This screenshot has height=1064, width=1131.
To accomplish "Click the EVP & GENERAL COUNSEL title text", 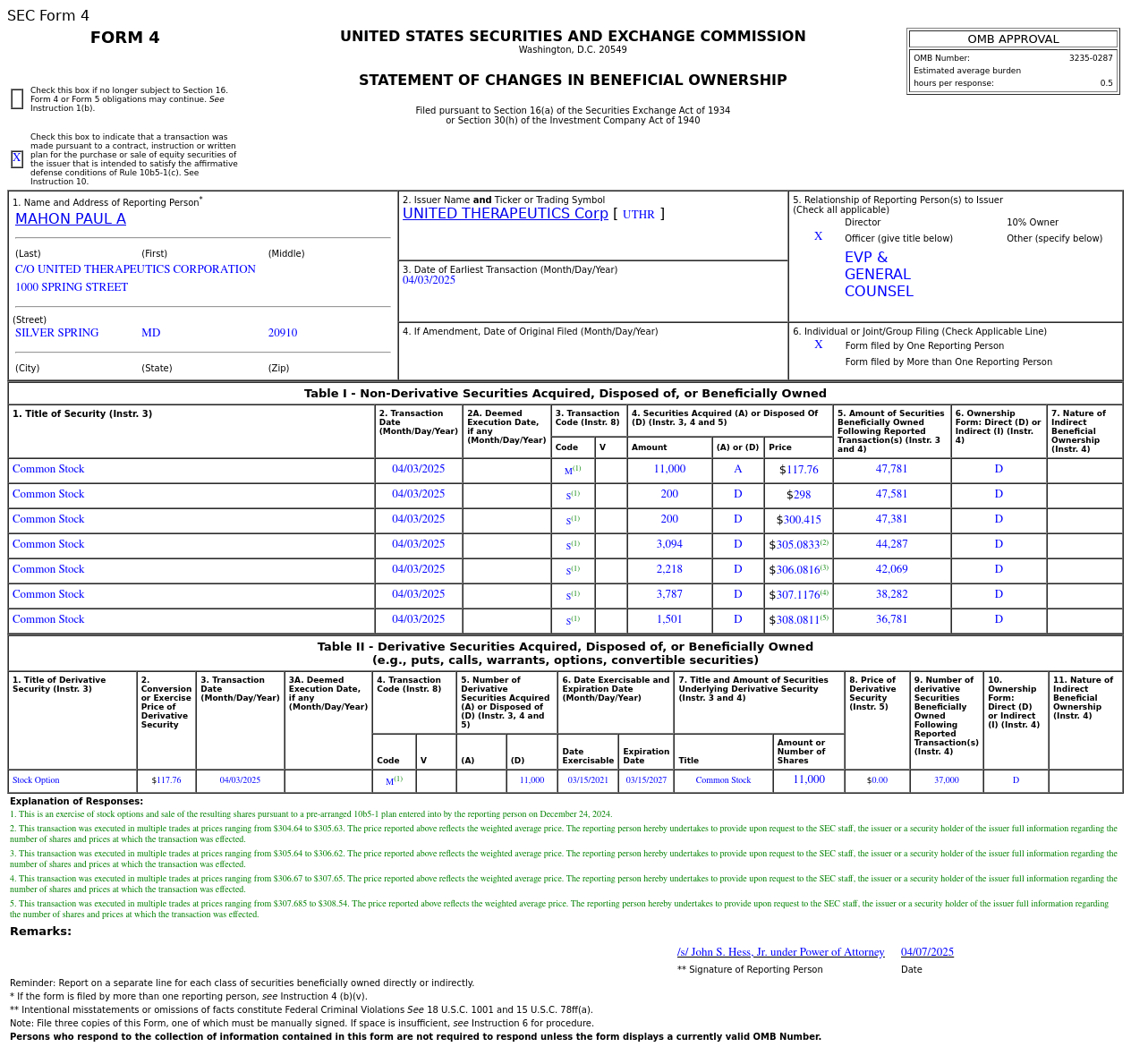I will (x=879, y=275).
